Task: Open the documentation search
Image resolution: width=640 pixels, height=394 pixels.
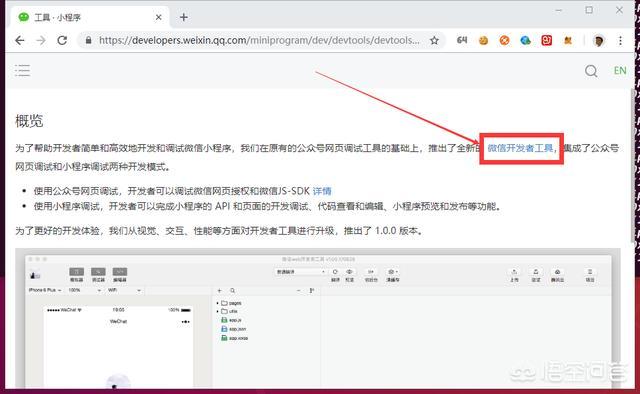Action: pyautogui.click(x=591, y=71)
